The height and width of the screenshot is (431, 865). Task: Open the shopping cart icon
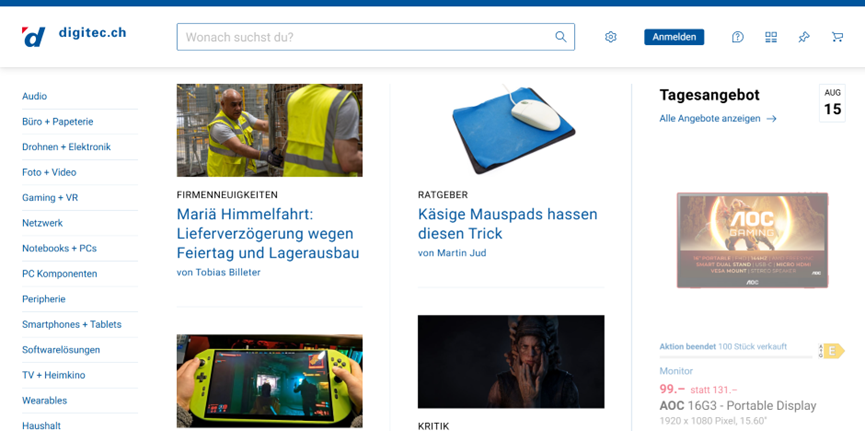click(x=837, y=37)
